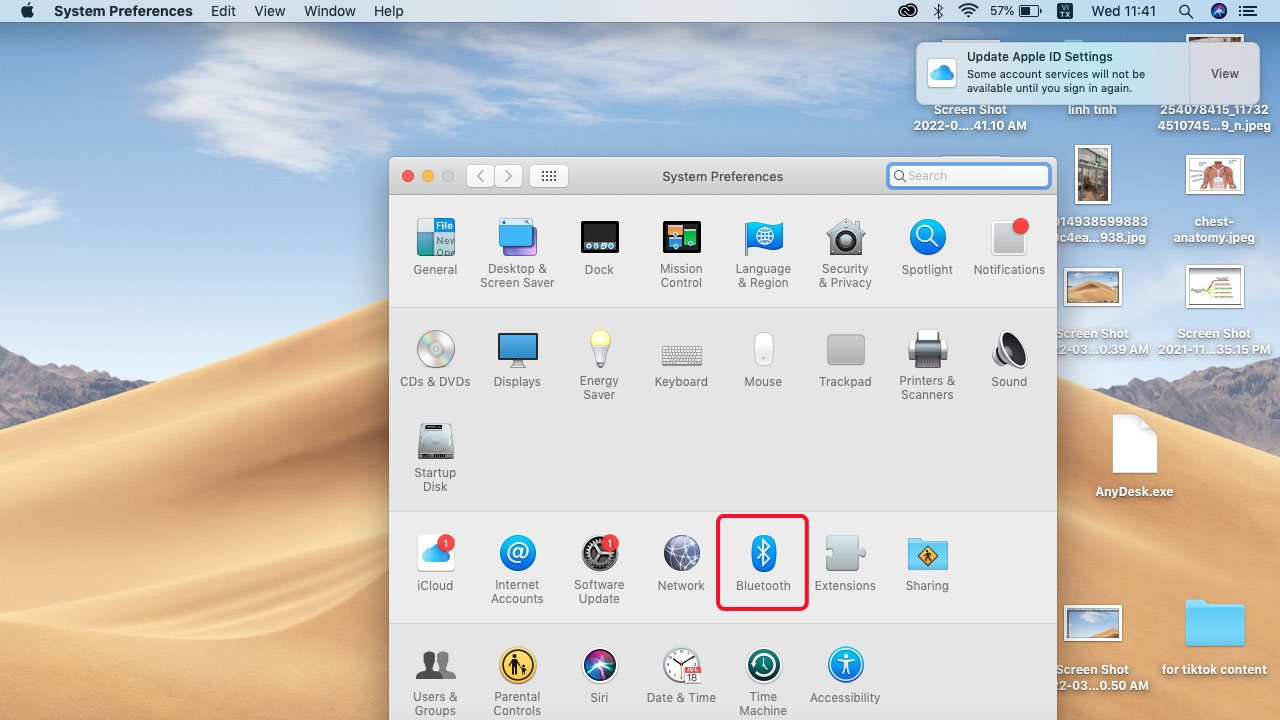Screen dimensions: 1280x720
Task: Open Software Update preferences
Action: point(599,569)
